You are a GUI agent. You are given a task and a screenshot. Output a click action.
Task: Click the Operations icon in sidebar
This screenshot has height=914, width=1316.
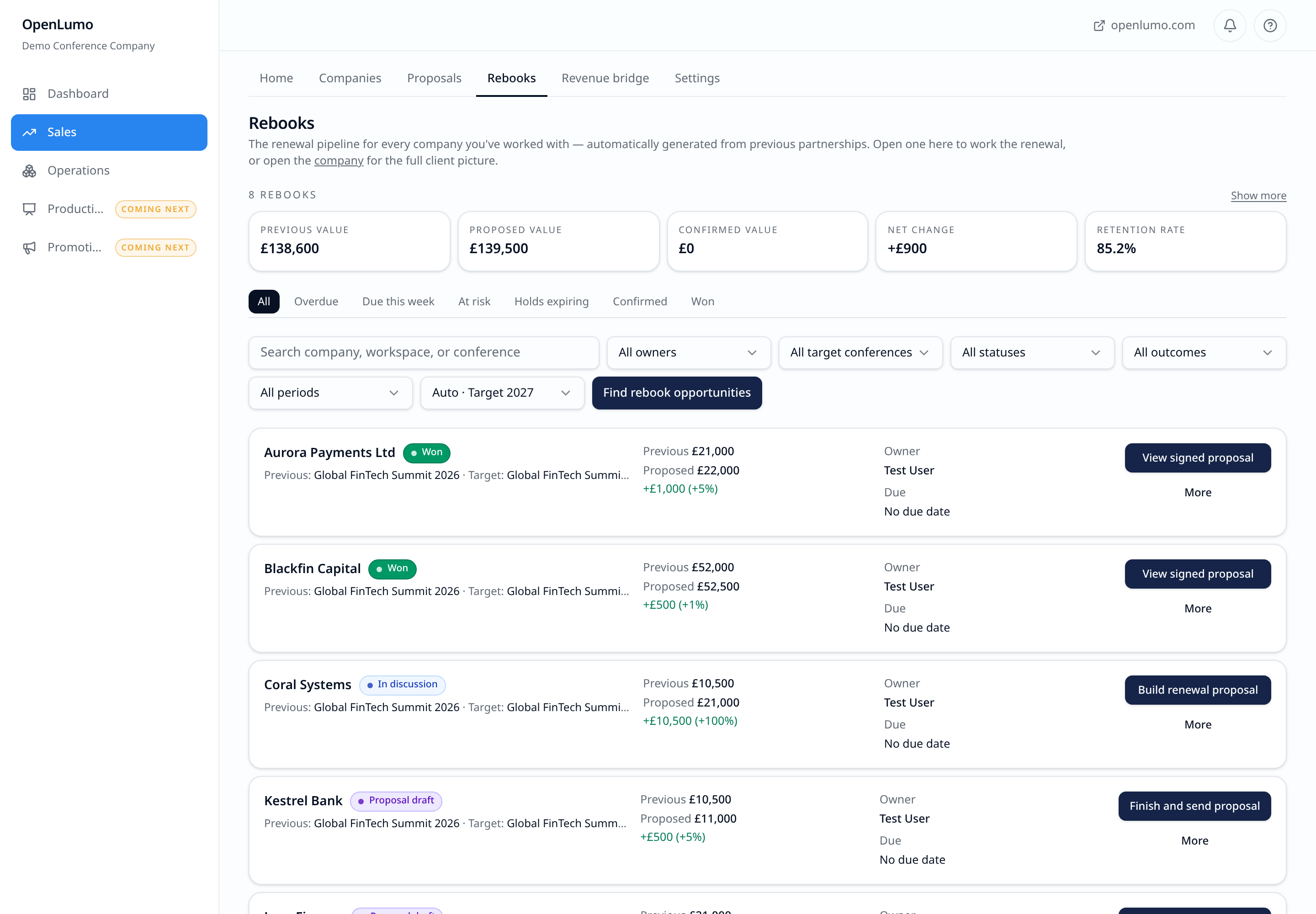pyautogui.click(x=29, y=170)
